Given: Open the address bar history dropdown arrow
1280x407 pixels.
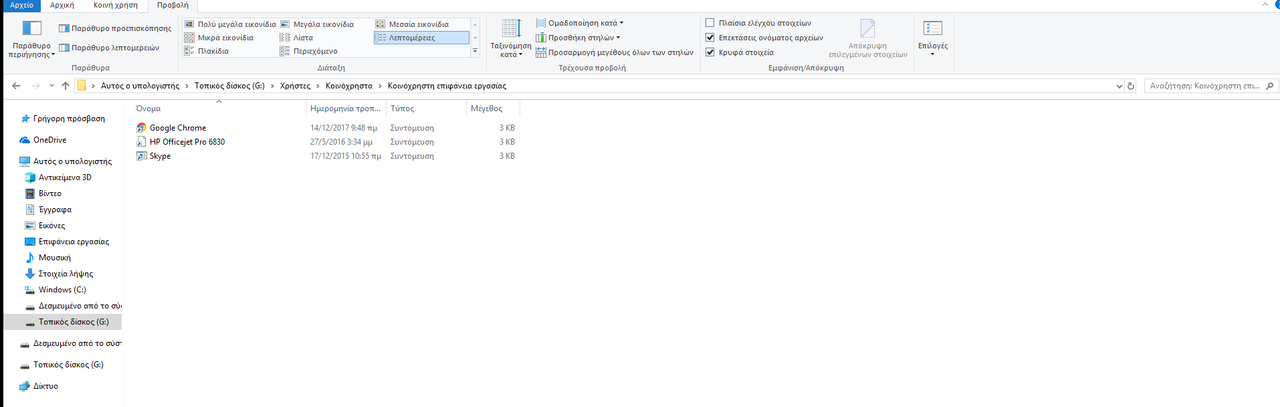Looking at the screenshot, I should tap(1119, 86).
